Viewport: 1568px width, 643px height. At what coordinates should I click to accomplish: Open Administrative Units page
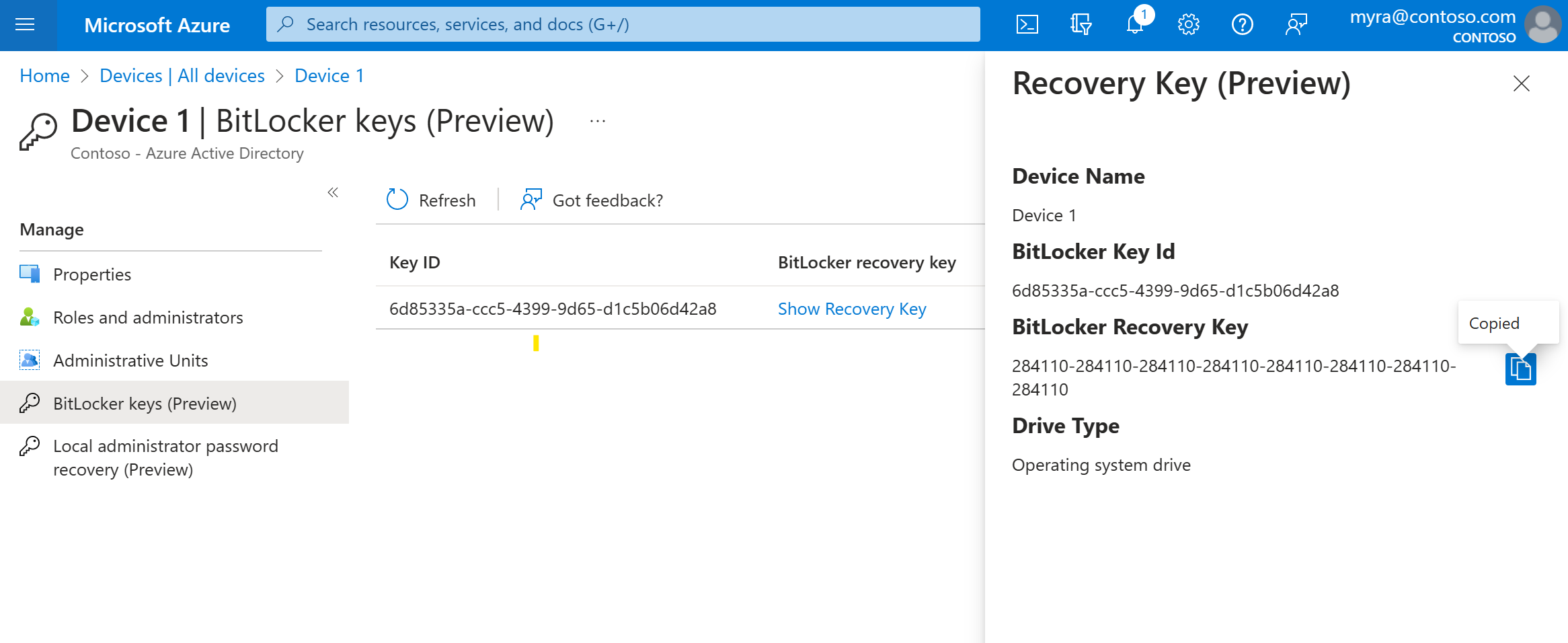[130, 360]
